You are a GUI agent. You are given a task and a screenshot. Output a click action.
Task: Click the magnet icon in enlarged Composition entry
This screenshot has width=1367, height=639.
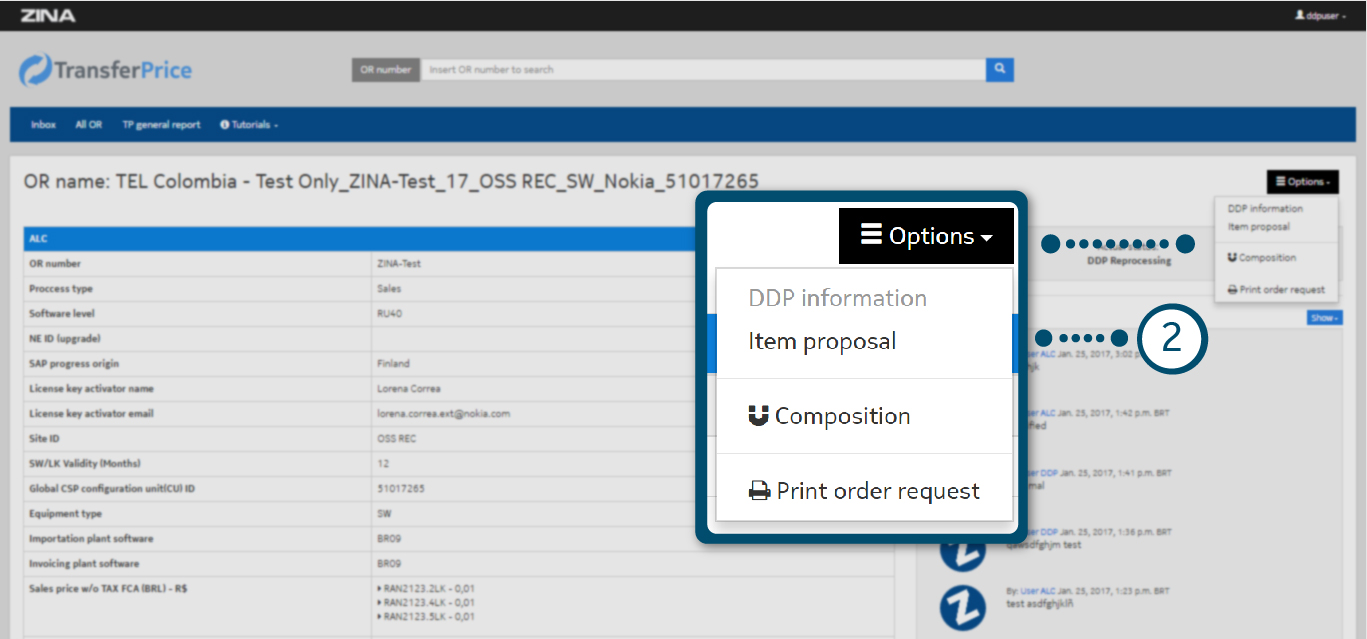(759, 416)
